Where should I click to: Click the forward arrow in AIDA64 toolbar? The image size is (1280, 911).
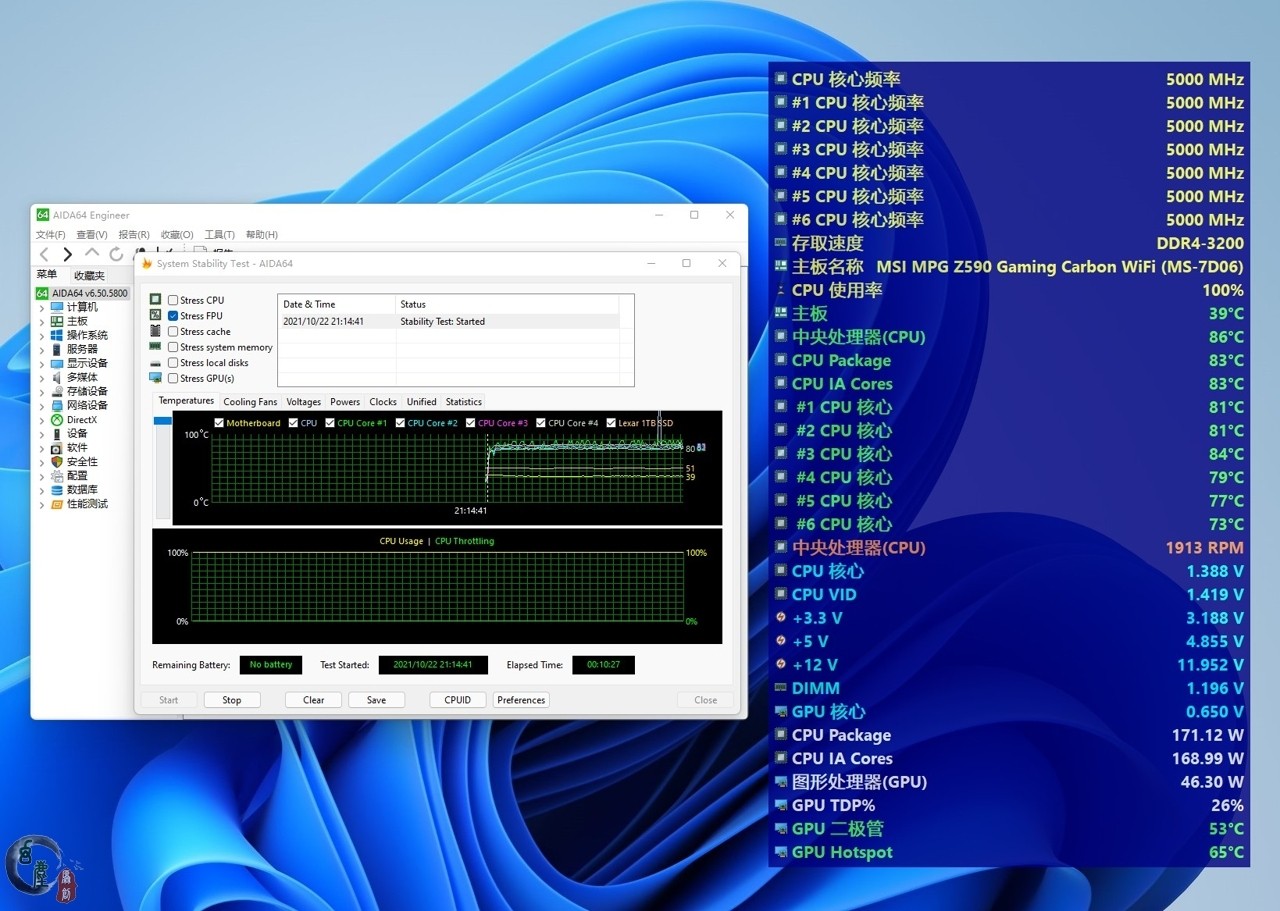[68, 255]
